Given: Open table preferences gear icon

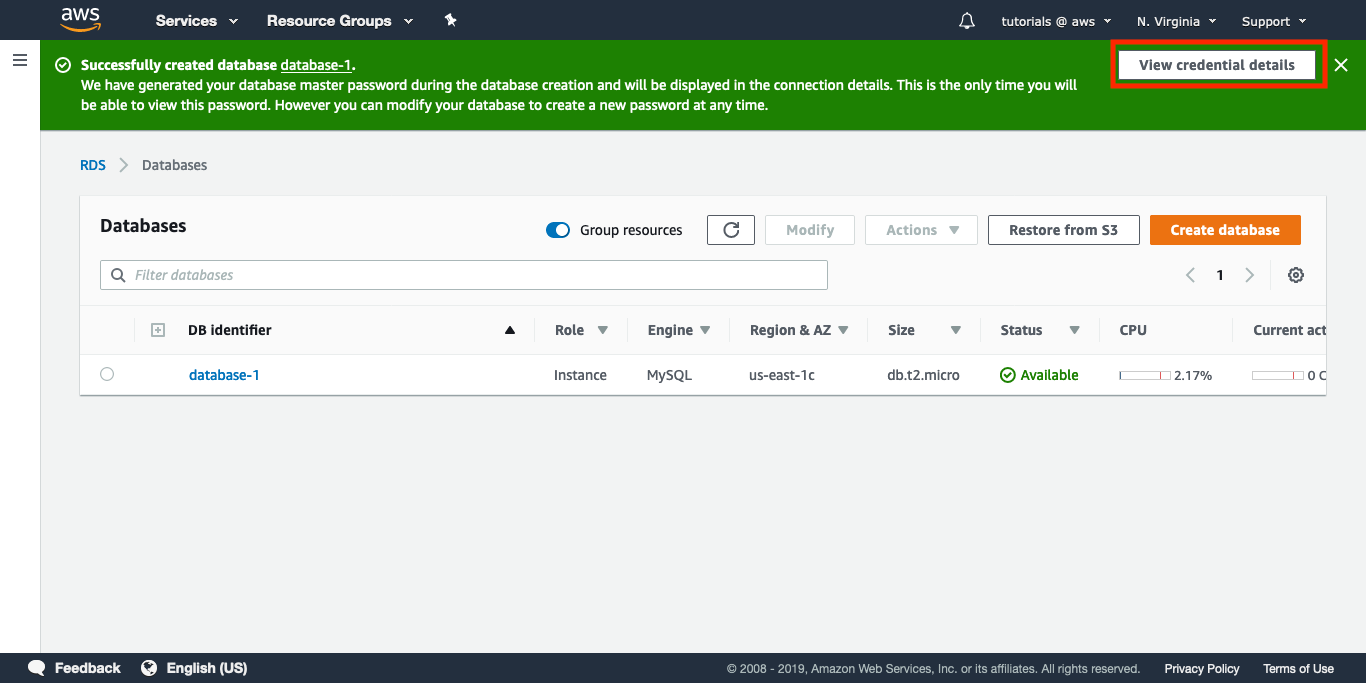Looking at the screenshot, I should pos(1296,275).
